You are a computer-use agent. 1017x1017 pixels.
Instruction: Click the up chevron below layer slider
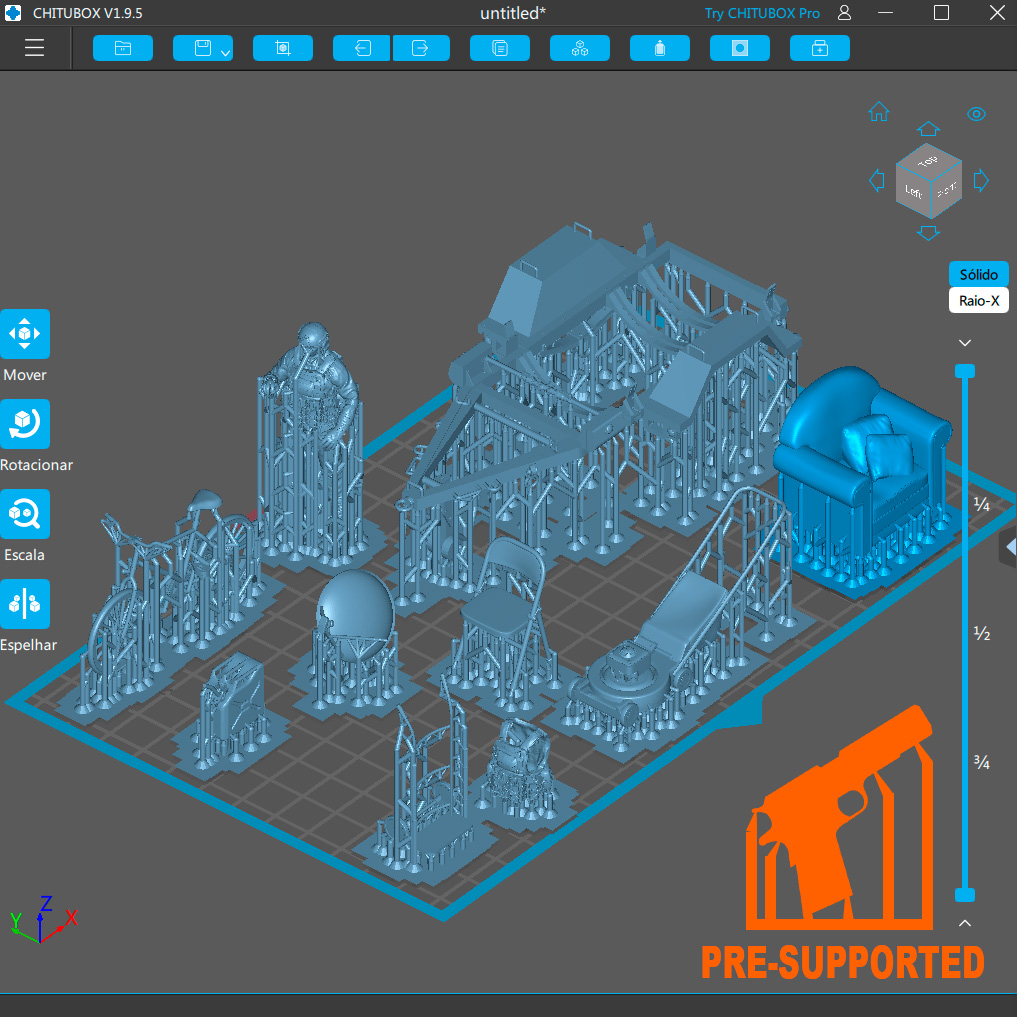pyautogui.click(x=965, y=923)
